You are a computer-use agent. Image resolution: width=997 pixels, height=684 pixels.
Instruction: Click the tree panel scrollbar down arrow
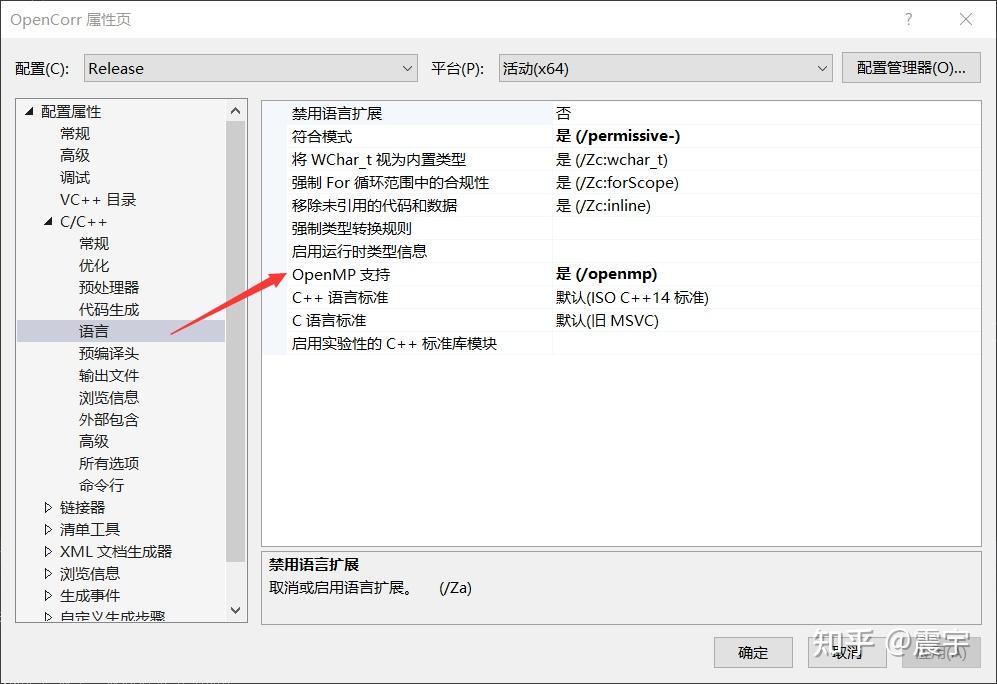(235, 610)
